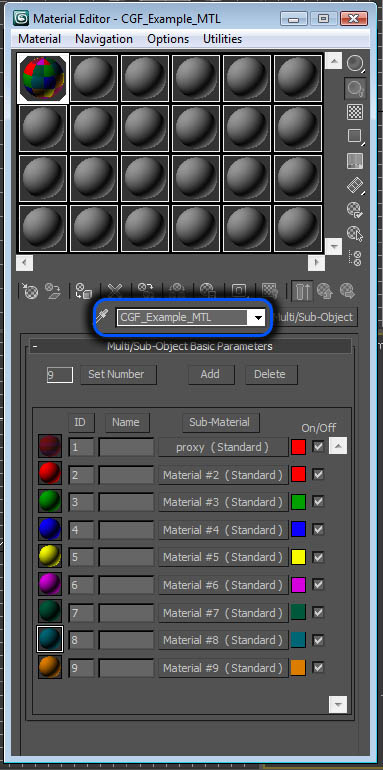Screen dimensions: 383x770
Task: Toggle On/Off checkbox for Material #7
Action: click(319, 612)
